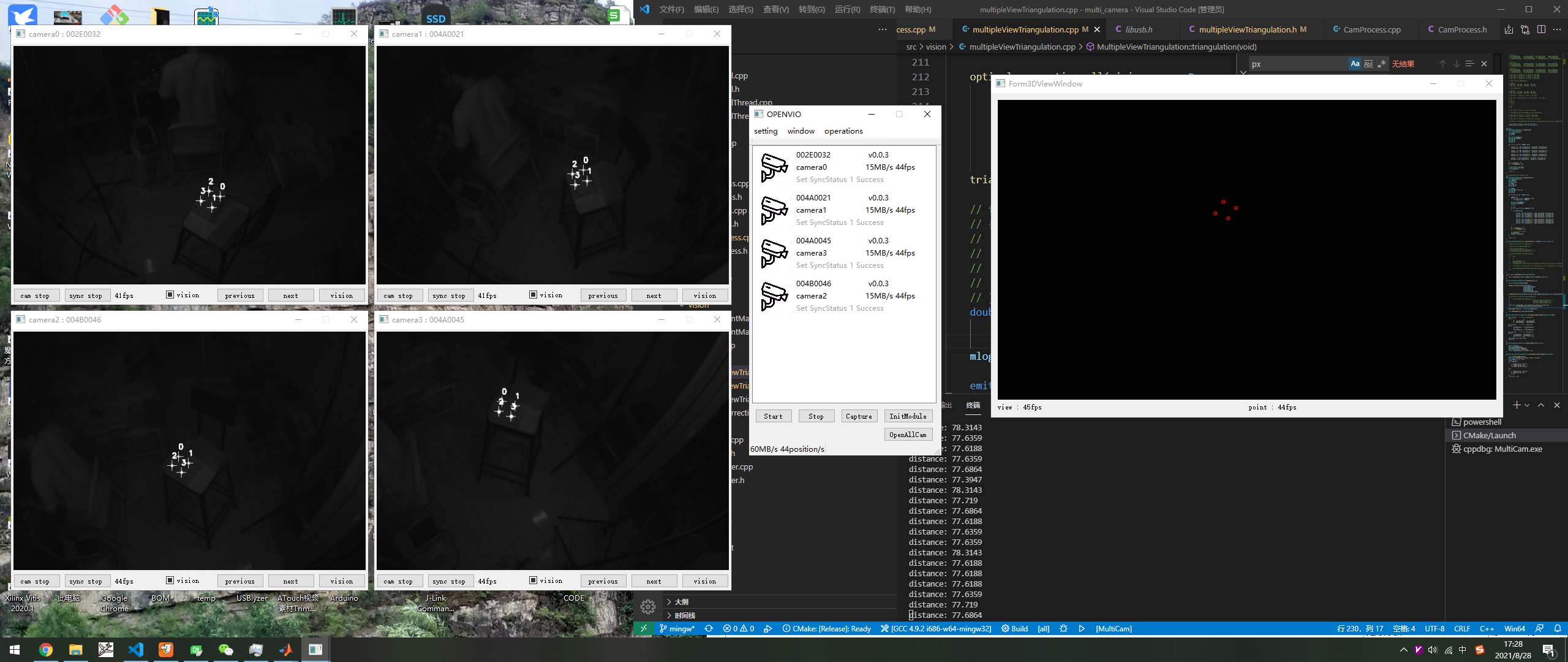Open VS Code remote window indicator in status bar
The height and width of the screenshot is (662, 1568).
[643, 628]
